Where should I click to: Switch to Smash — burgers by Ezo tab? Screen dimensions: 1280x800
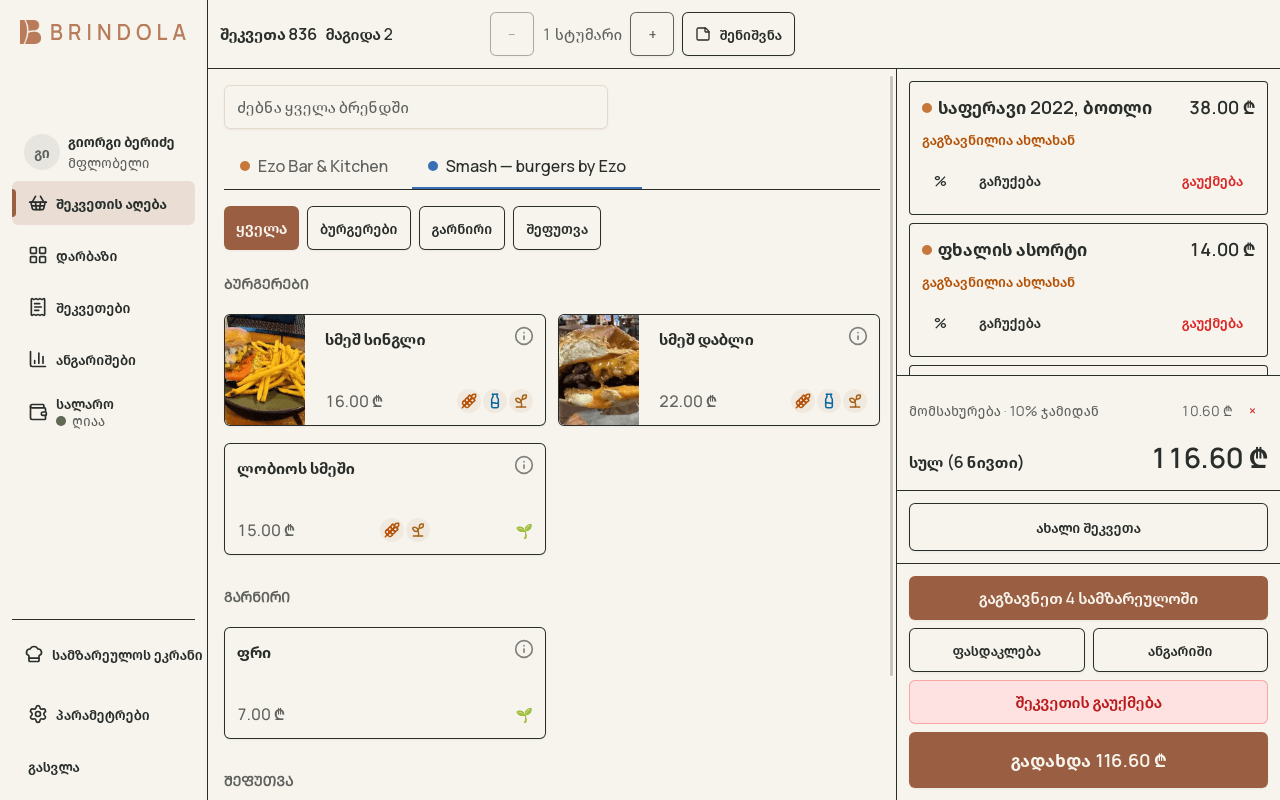(x=527, y=166)
